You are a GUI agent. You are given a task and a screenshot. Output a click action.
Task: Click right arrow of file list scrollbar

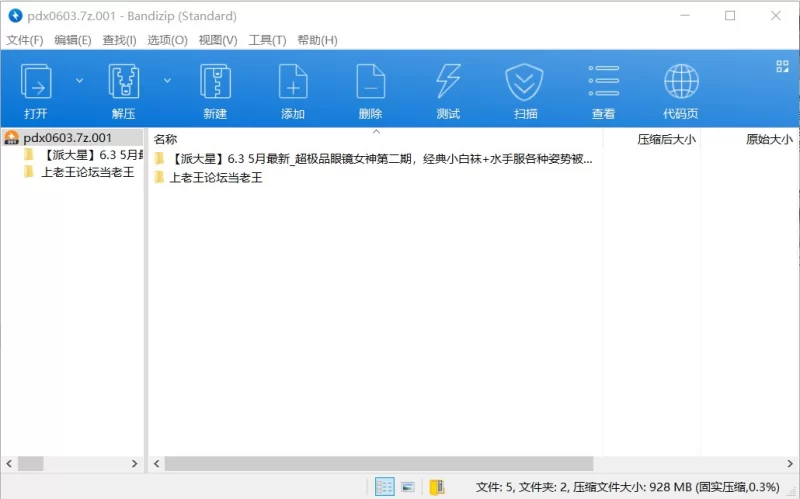click(790, 464)
